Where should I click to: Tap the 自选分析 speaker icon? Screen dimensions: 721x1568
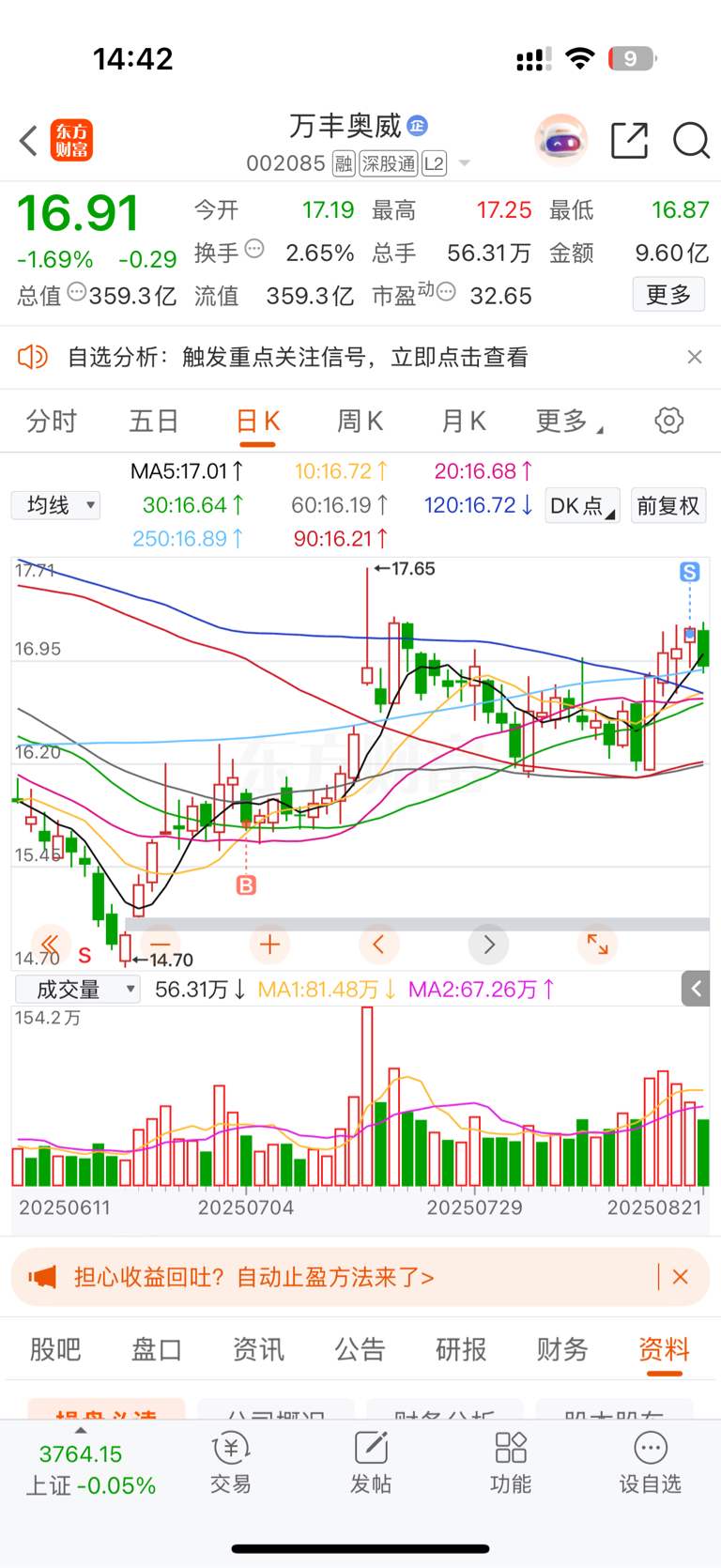(x=33, y=357)
